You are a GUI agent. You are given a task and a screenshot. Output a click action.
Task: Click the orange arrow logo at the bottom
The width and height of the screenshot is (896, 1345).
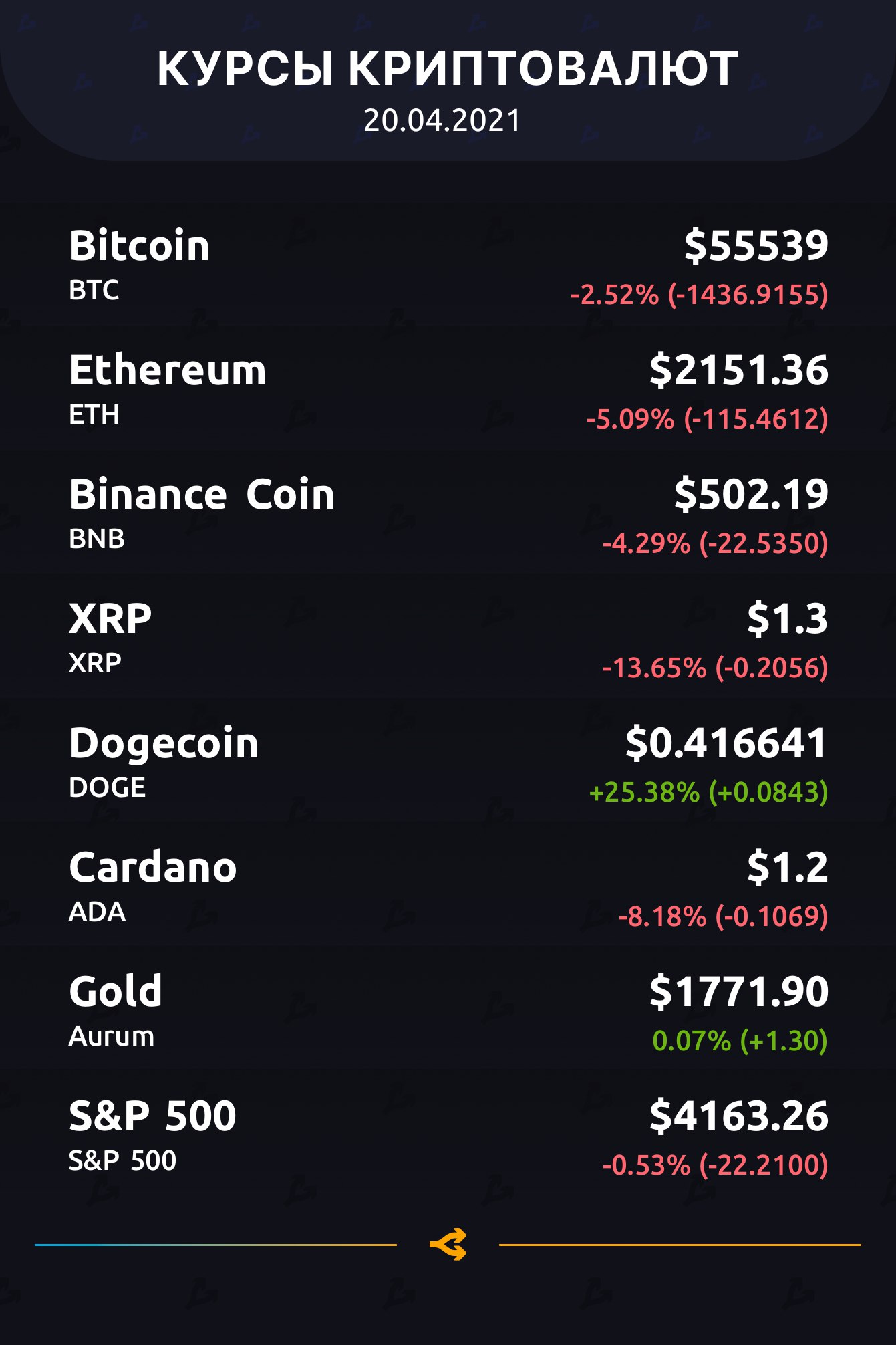pos(448,1244)
